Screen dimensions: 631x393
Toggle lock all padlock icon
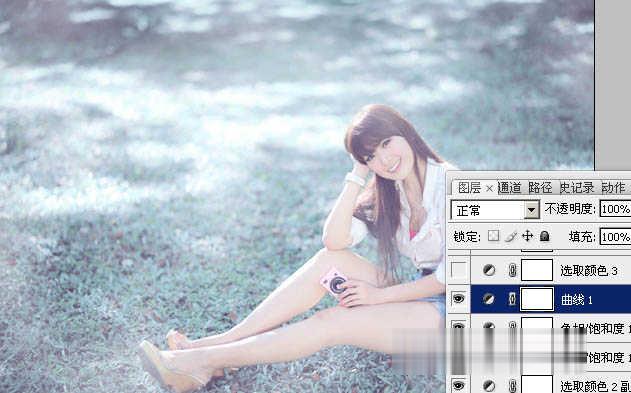544,236
